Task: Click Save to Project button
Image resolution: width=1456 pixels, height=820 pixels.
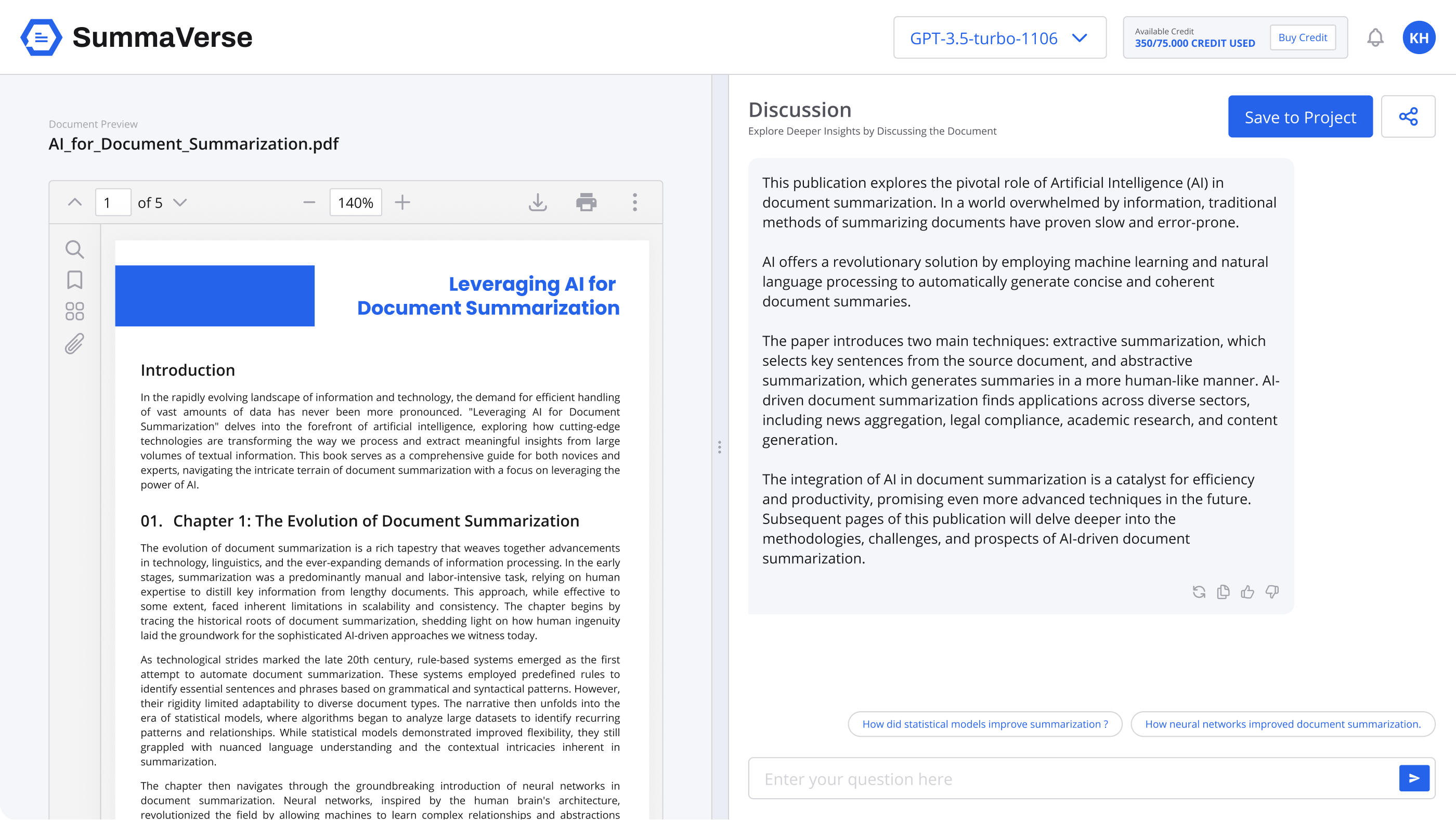Action: point(1300,117)
